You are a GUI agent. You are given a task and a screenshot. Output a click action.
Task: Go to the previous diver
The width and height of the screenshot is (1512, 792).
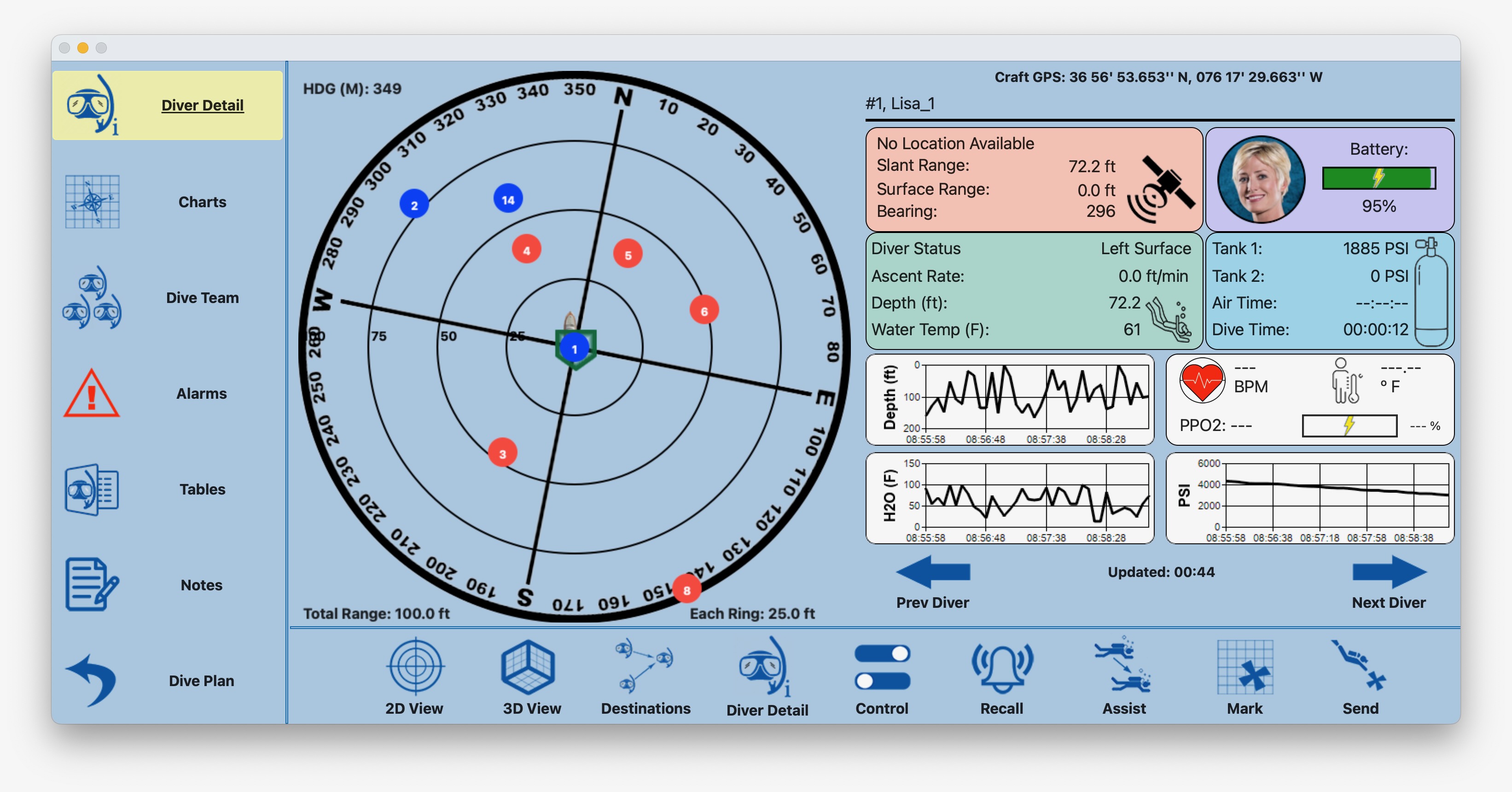(933, 583)
